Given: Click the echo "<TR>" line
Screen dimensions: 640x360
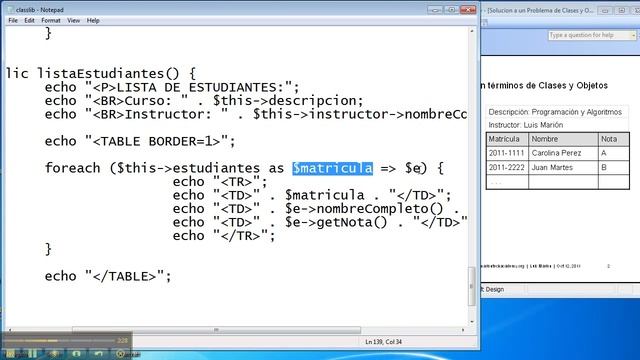Looking at the screenshot, I should click(220, 182).
